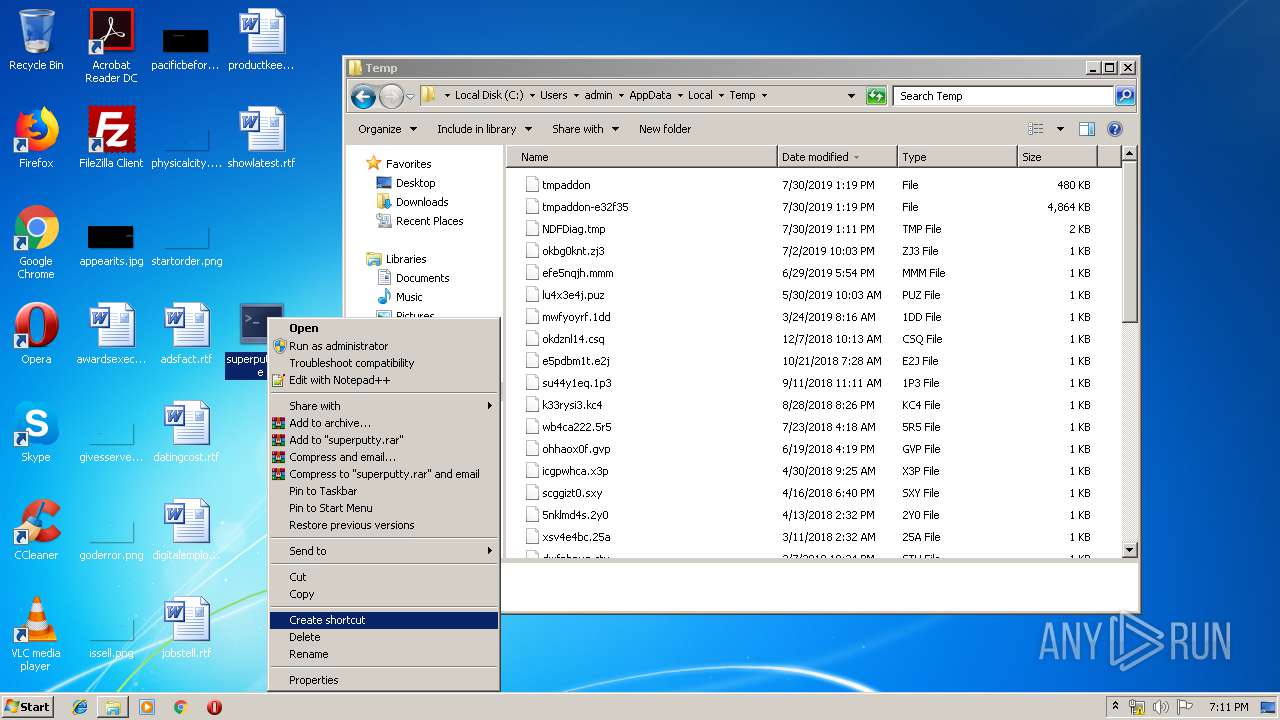The height and width of the screenshot is (720, 1280).
Task: Click the taskbar clock 7:11 PM
Action: [x=1228, y=707]
